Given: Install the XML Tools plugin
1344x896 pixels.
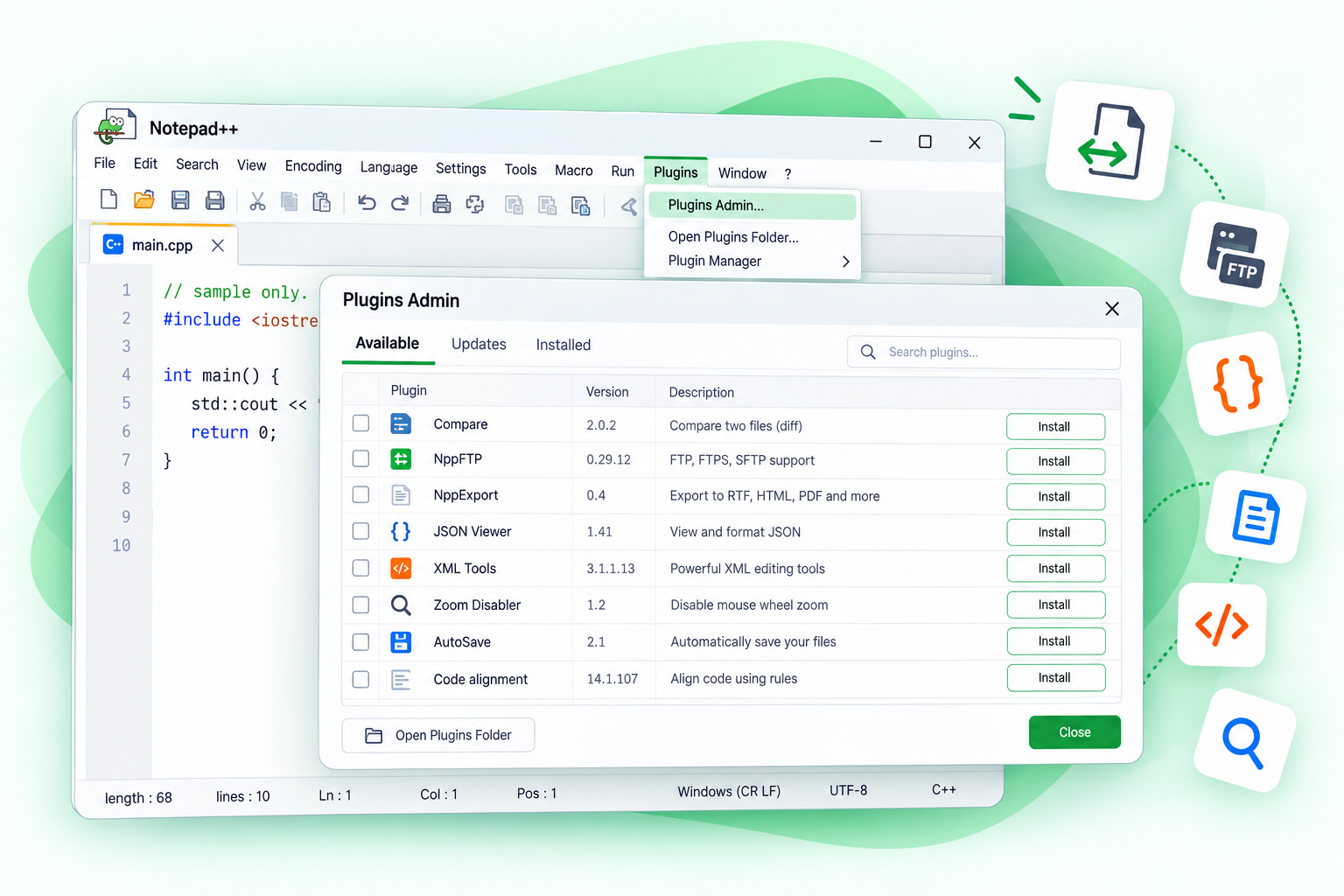Looking at the screenshot, I should pos(1055,569).
